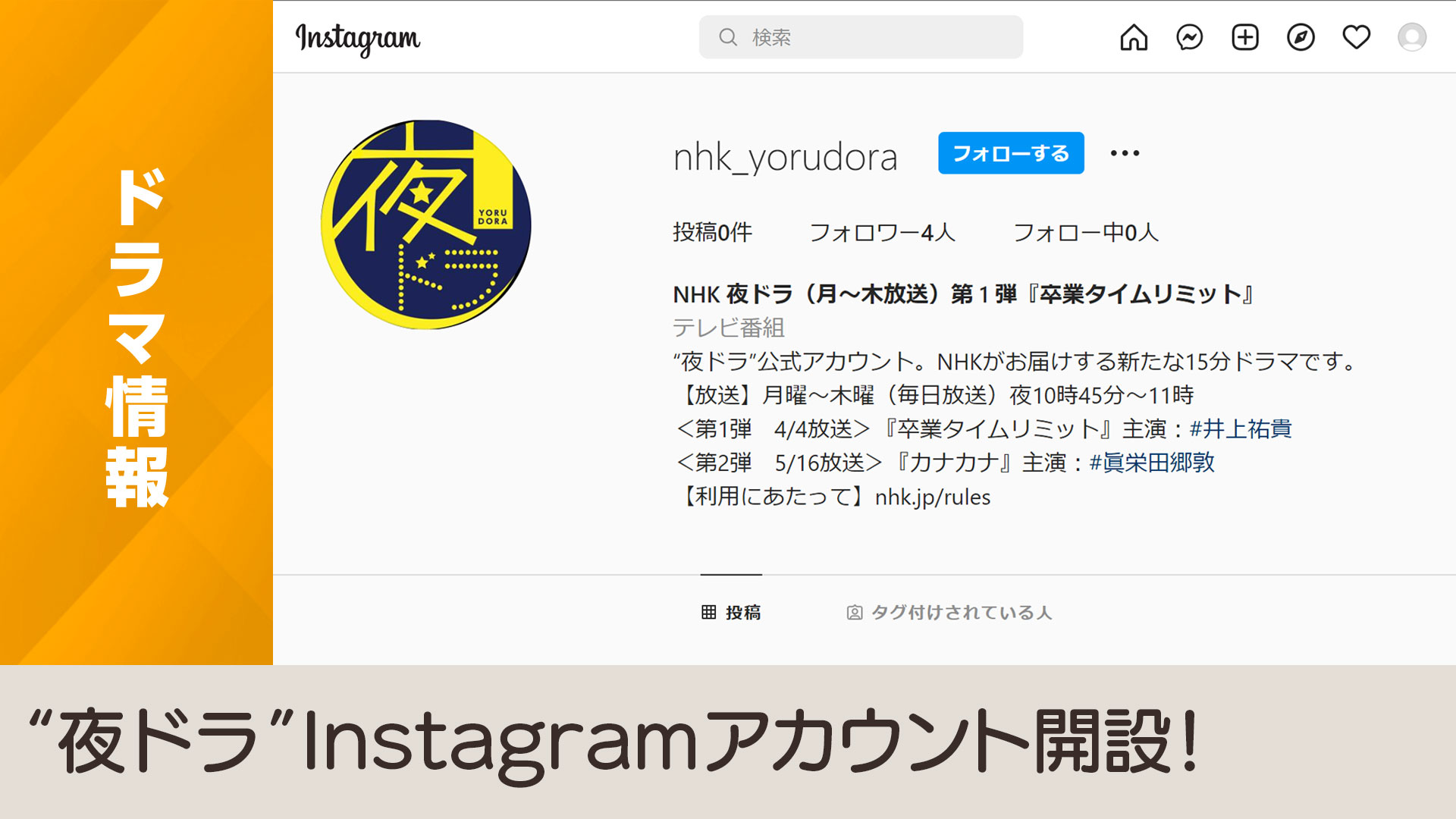Click the search magnifier icon

point(728,37)
